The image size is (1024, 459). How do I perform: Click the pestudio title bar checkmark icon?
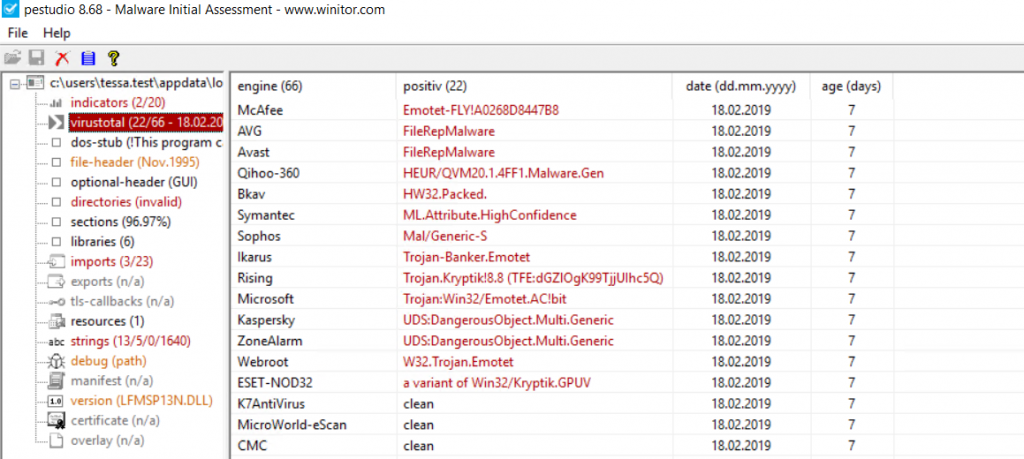(x=10, y=10)
